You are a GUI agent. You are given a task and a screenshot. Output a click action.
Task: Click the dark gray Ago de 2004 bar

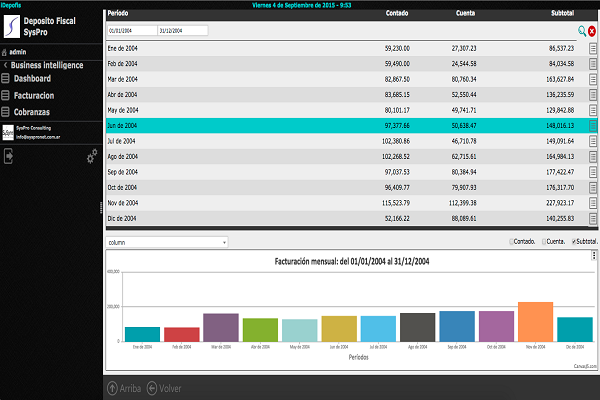(417, 327)
